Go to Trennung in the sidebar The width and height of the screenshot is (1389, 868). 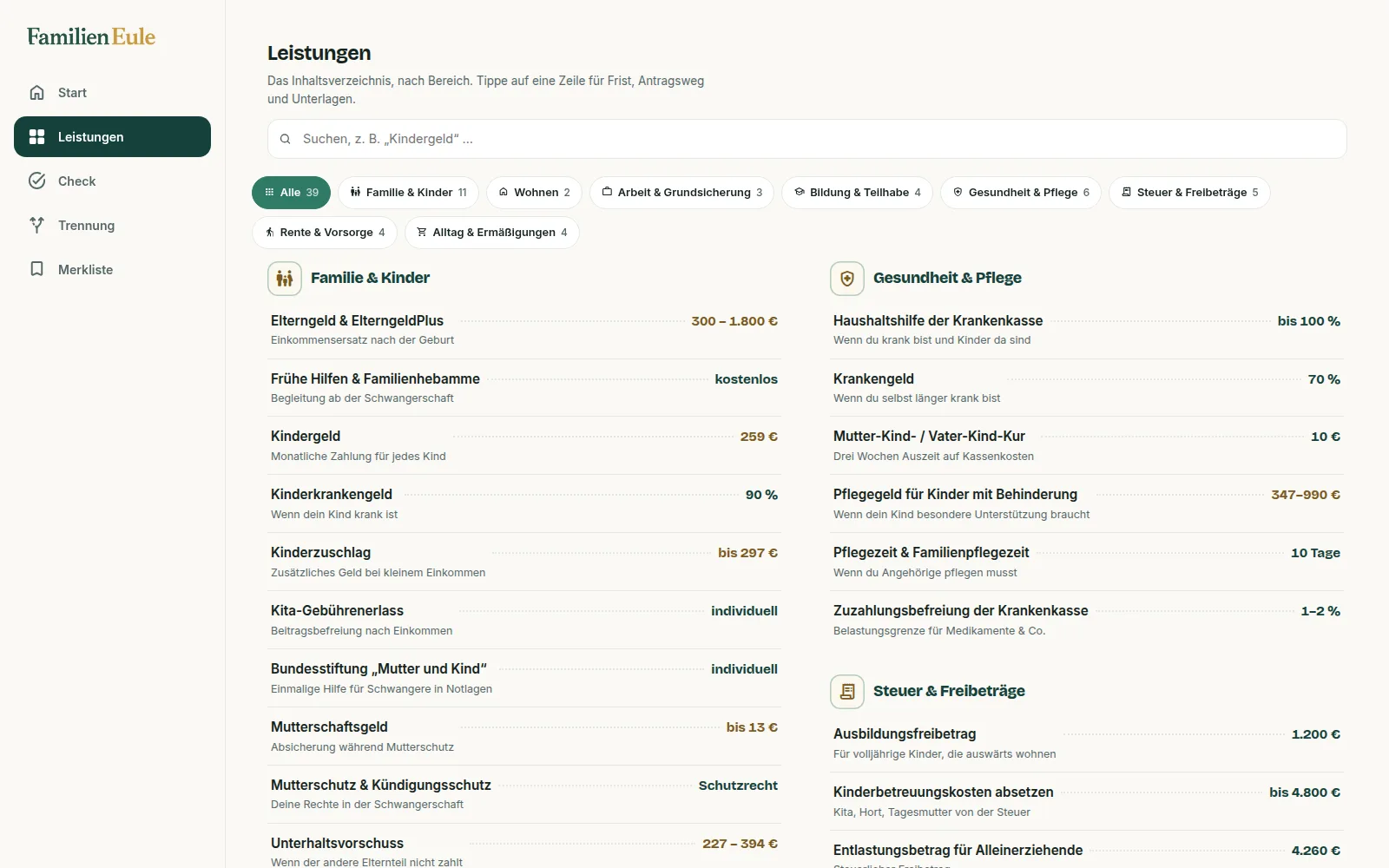point(112,226)
